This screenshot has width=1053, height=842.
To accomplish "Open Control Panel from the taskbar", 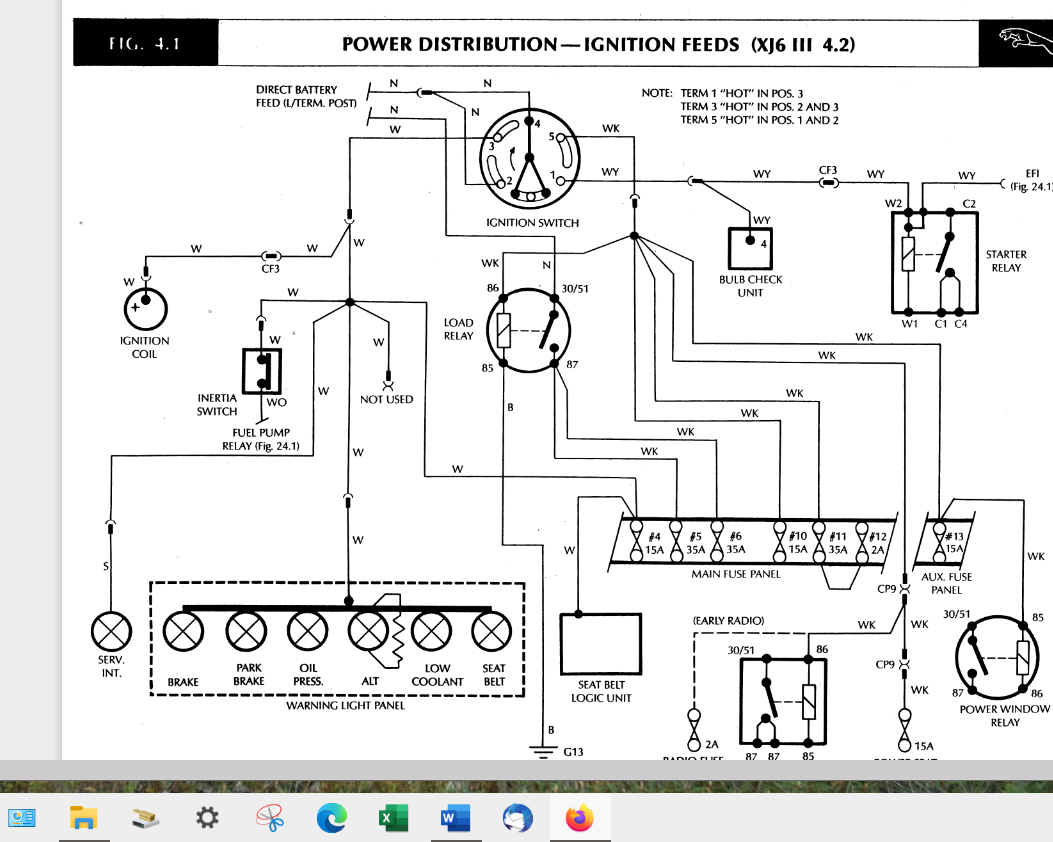I will point(22,819).
